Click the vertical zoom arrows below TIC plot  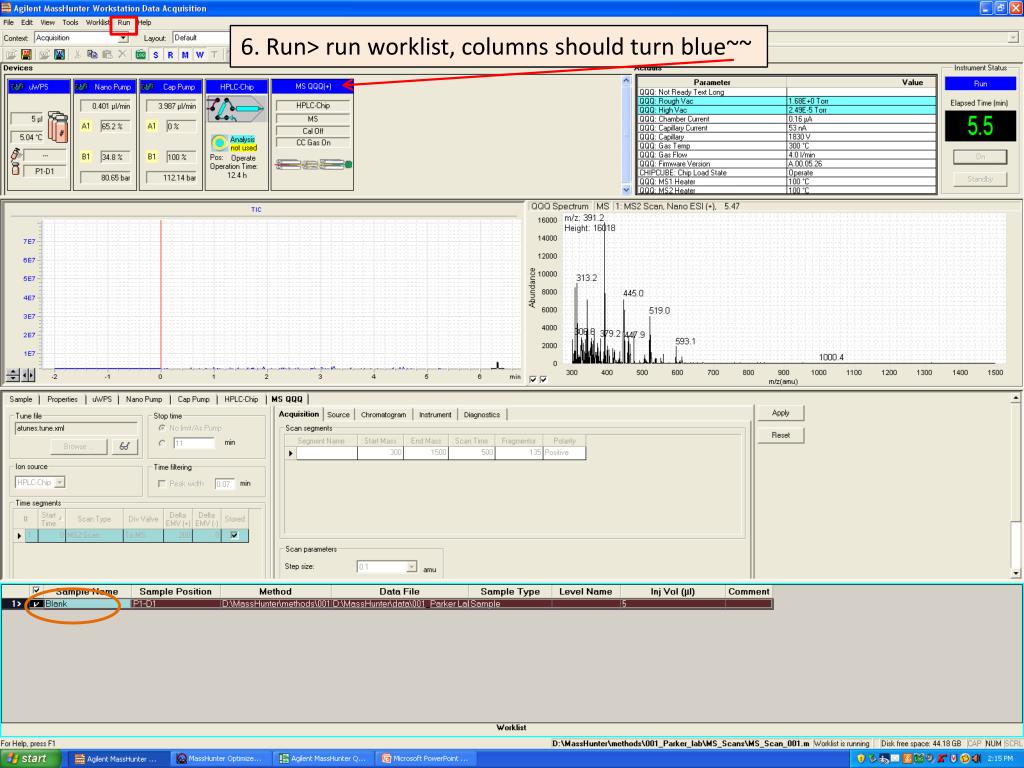pos(13,376)
